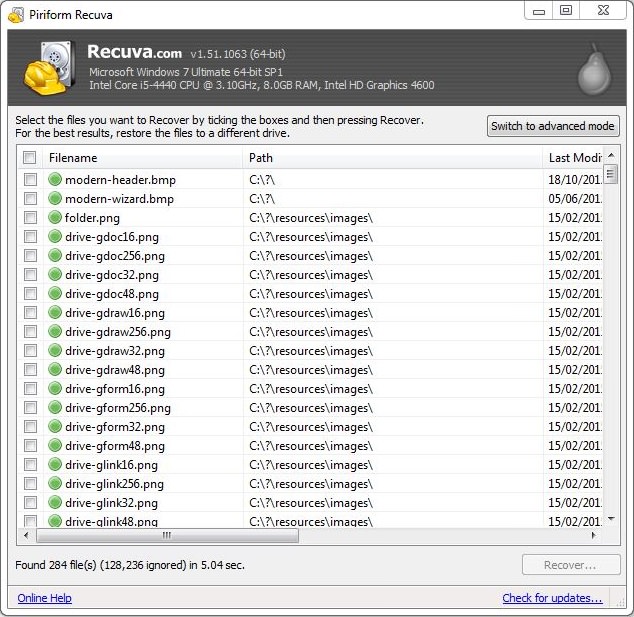This screenshot has height=617, width=634.
Task: Click path cell of folder.png row
Action: pyautogui.click(x=393, y=218)
